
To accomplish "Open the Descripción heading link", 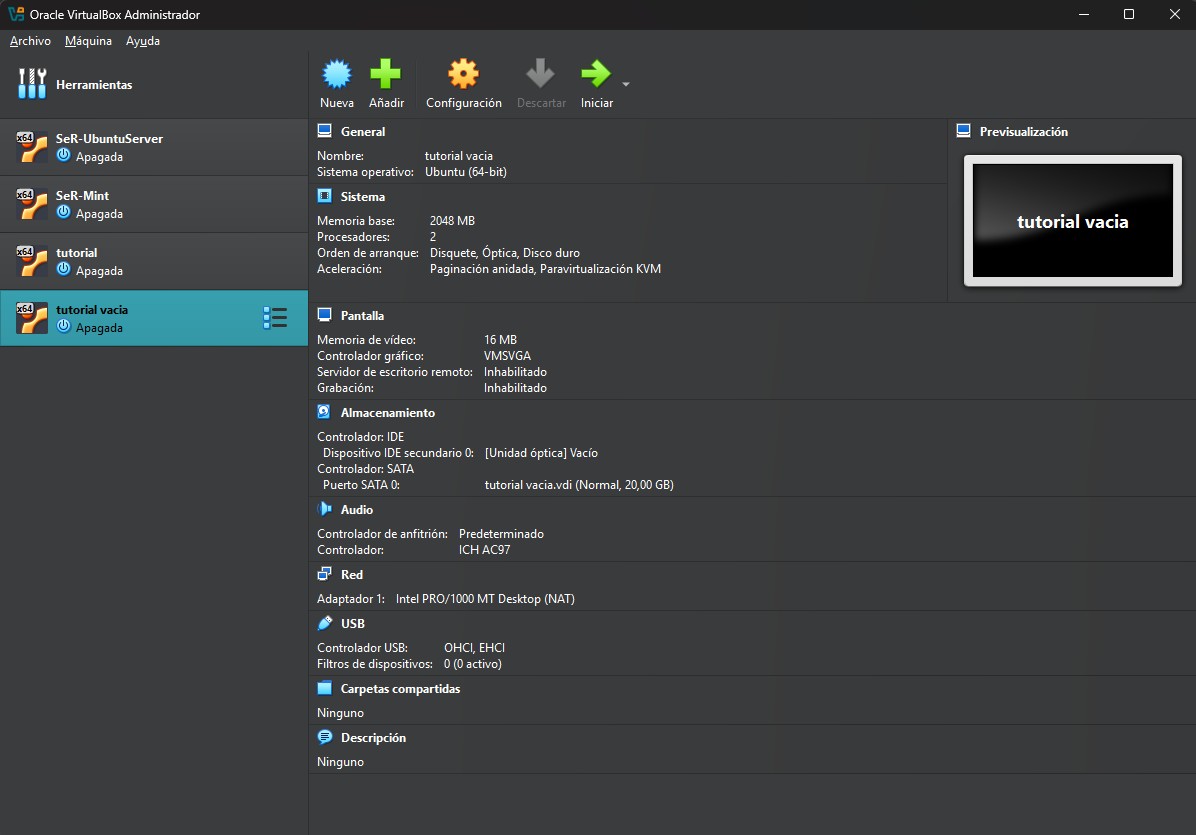I will [x=373, y=738].
